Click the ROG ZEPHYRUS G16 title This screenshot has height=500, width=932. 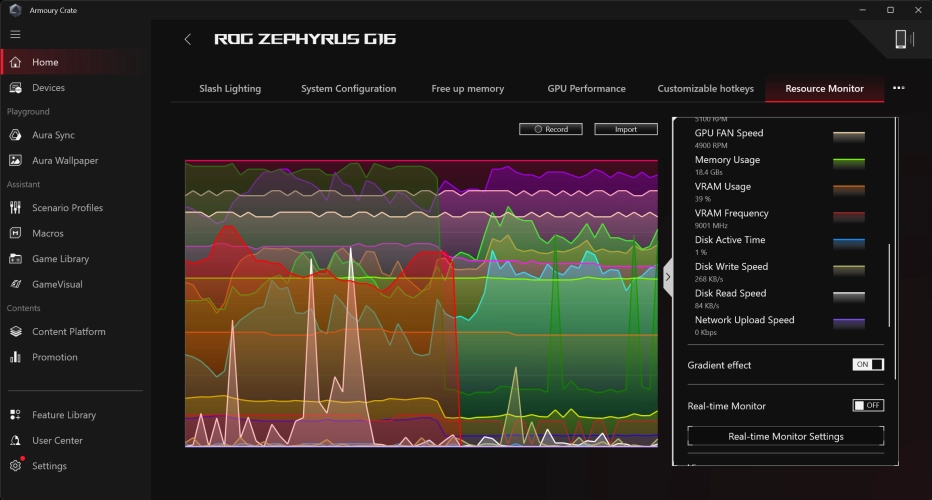click(305, 39)
